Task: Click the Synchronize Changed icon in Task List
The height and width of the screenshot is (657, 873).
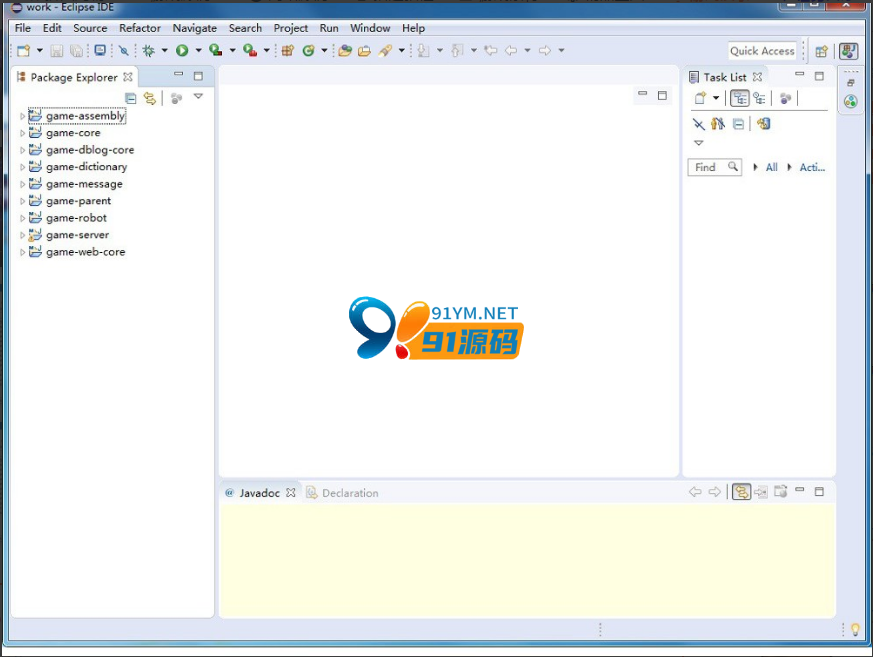Action: [x=763, y=124]
